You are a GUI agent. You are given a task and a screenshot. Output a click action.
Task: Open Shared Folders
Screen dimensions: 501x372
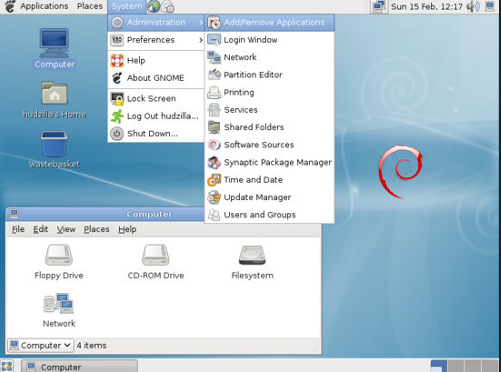270,127
